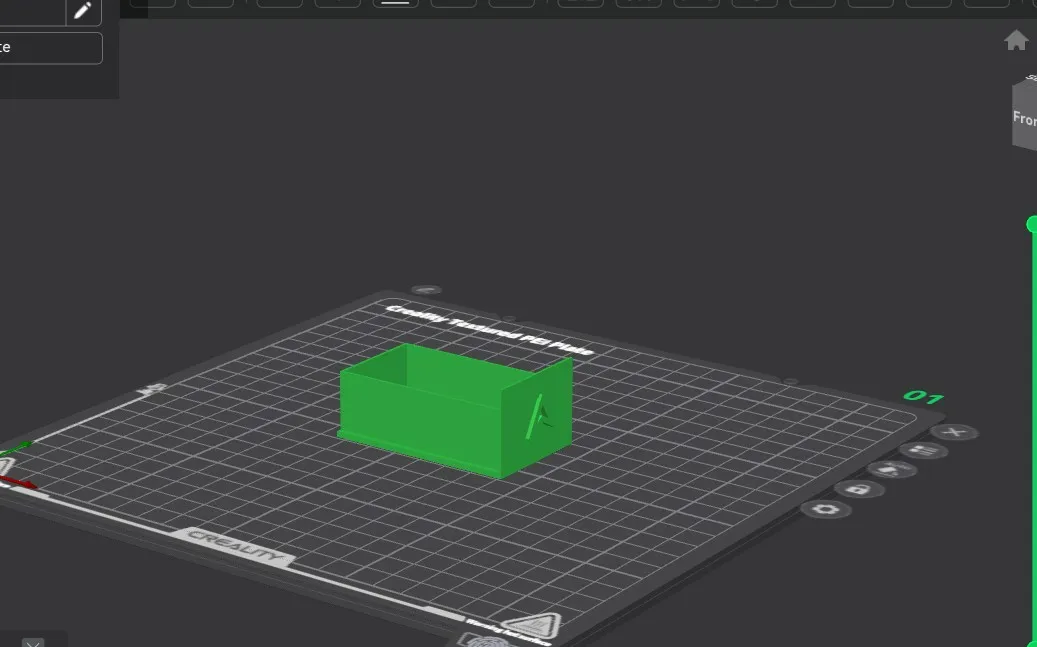
Task: Click the partially visible button under the pencil
Action: 50,48
